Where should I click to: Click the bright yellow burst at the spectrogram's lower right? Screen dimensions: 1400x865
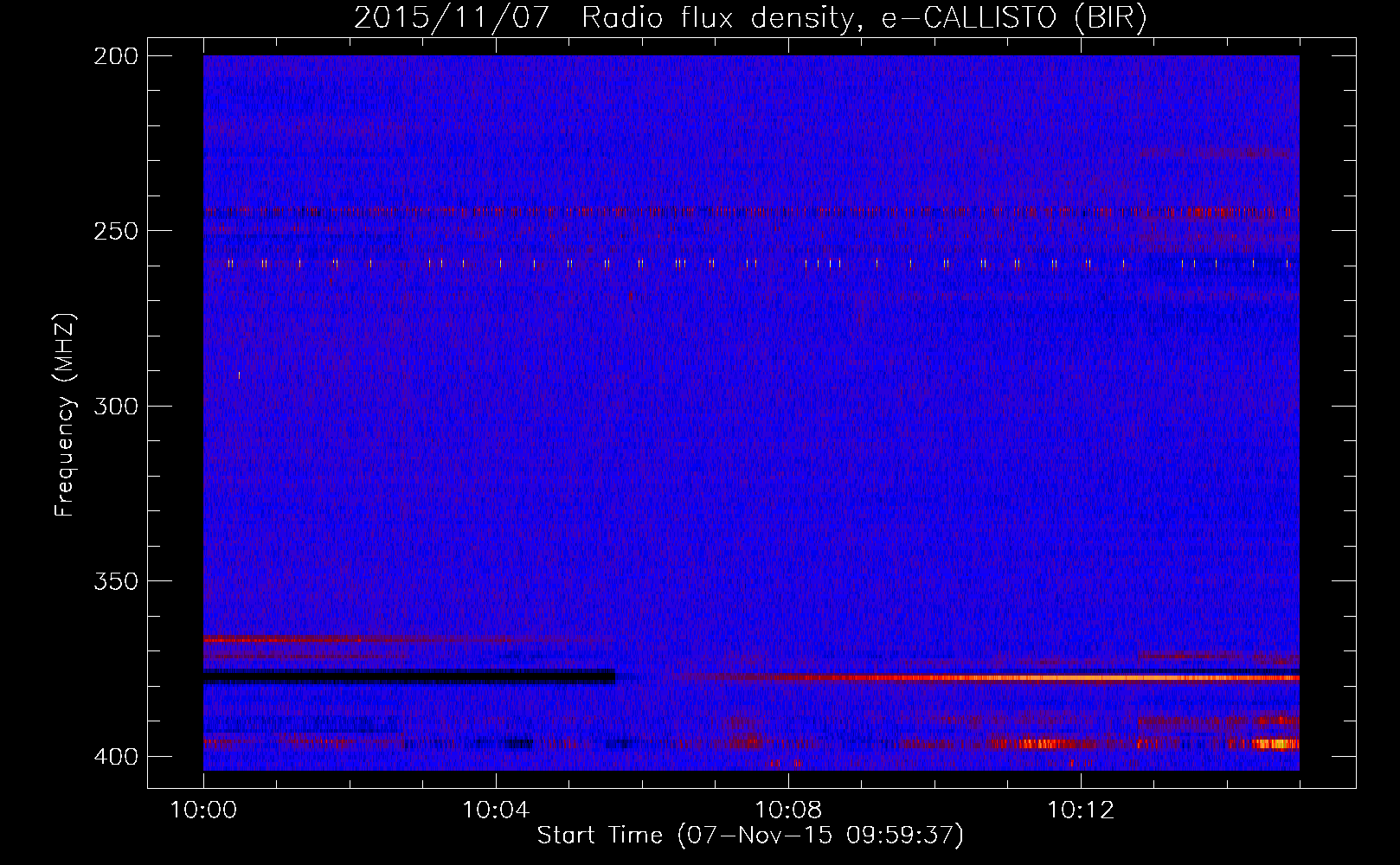tap(1275, 744)
